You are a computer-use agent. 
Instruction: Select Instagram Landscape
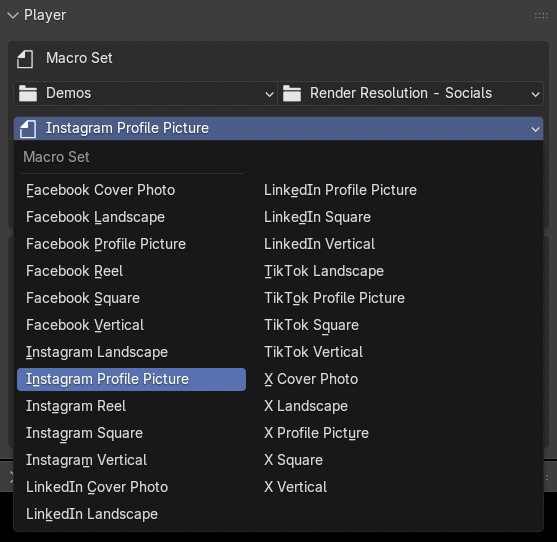pos(131,352)
